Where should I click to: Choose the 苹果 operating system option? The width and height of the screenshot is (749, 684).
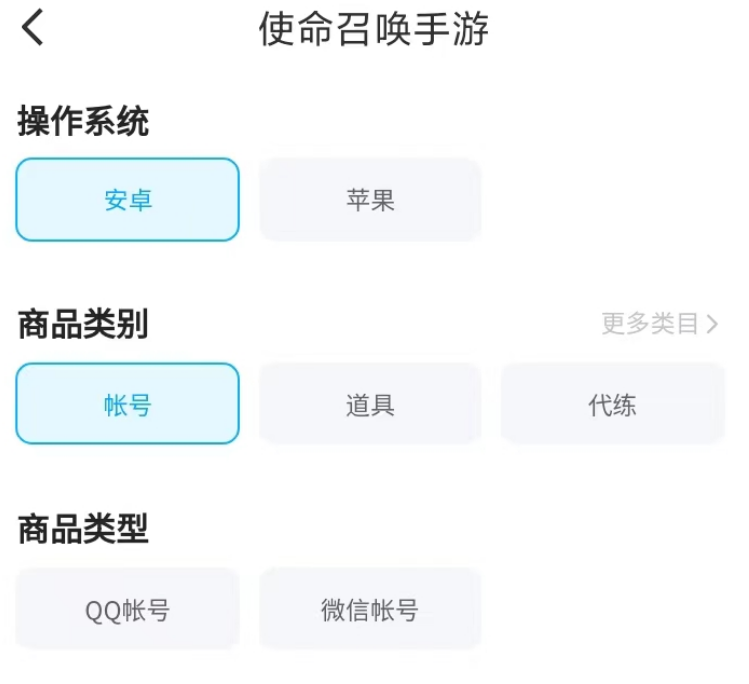point(370,200)
